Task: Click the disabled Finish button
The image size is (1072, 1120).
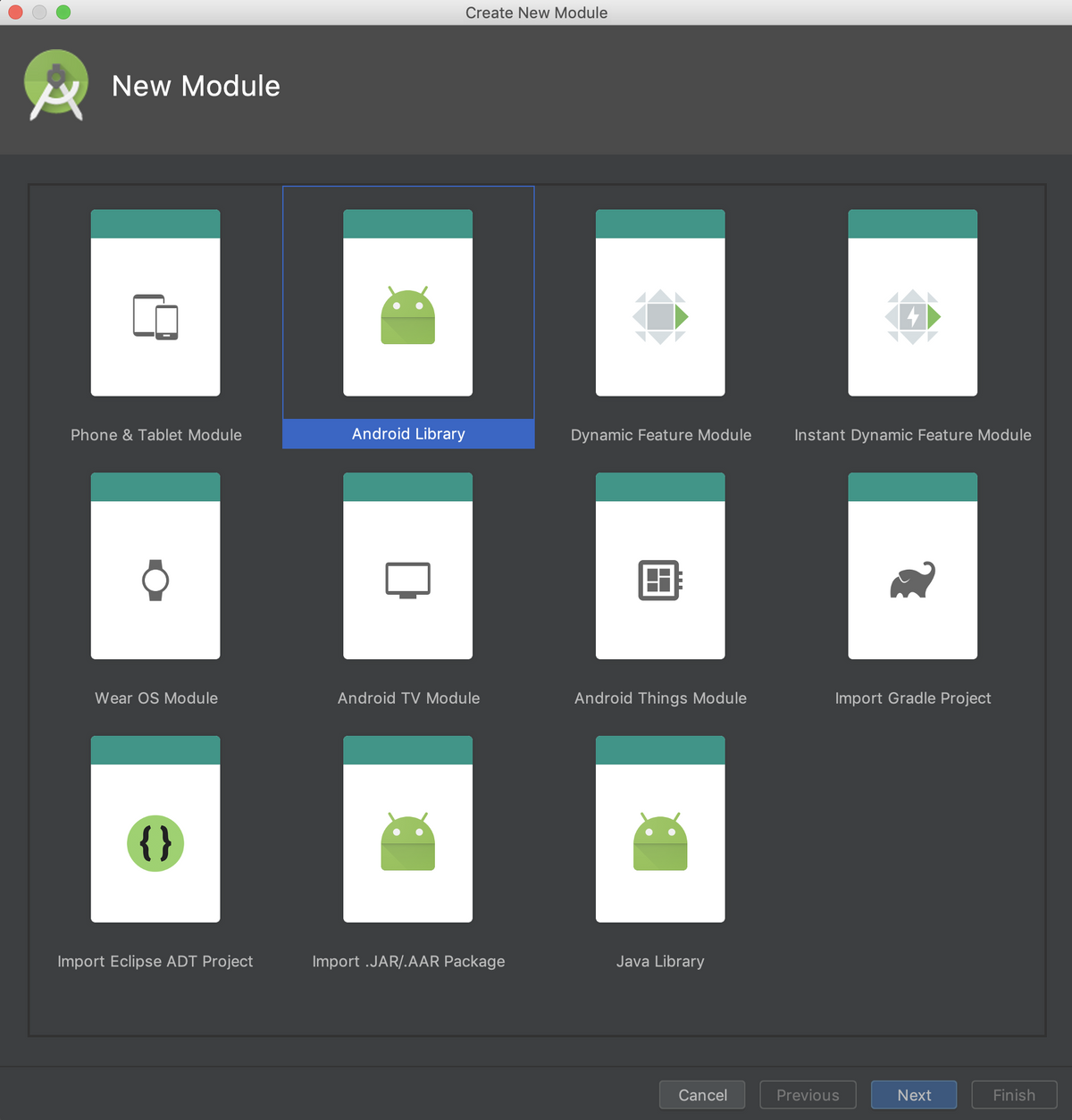Action: 1014,1095
